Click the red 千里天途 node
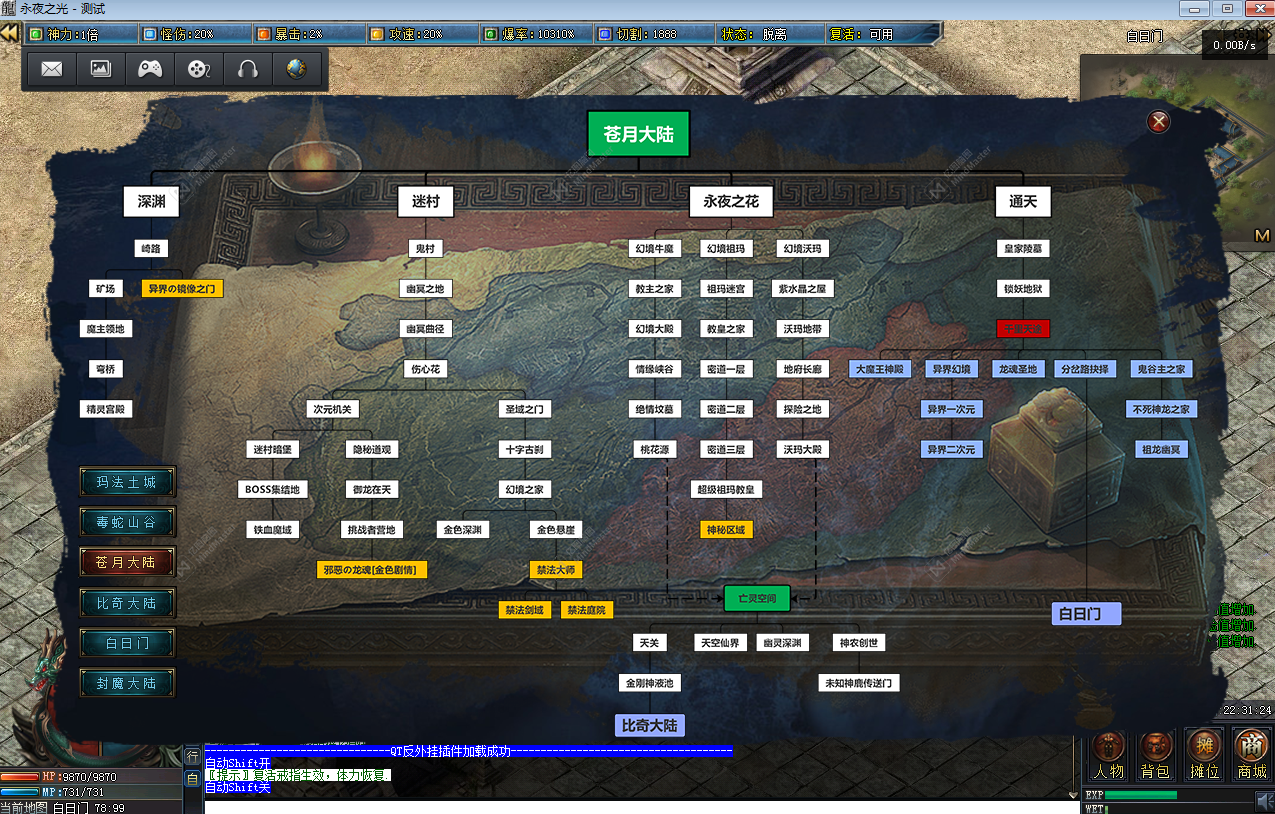Viewport: 1275px width, 814px height. 1023,329
